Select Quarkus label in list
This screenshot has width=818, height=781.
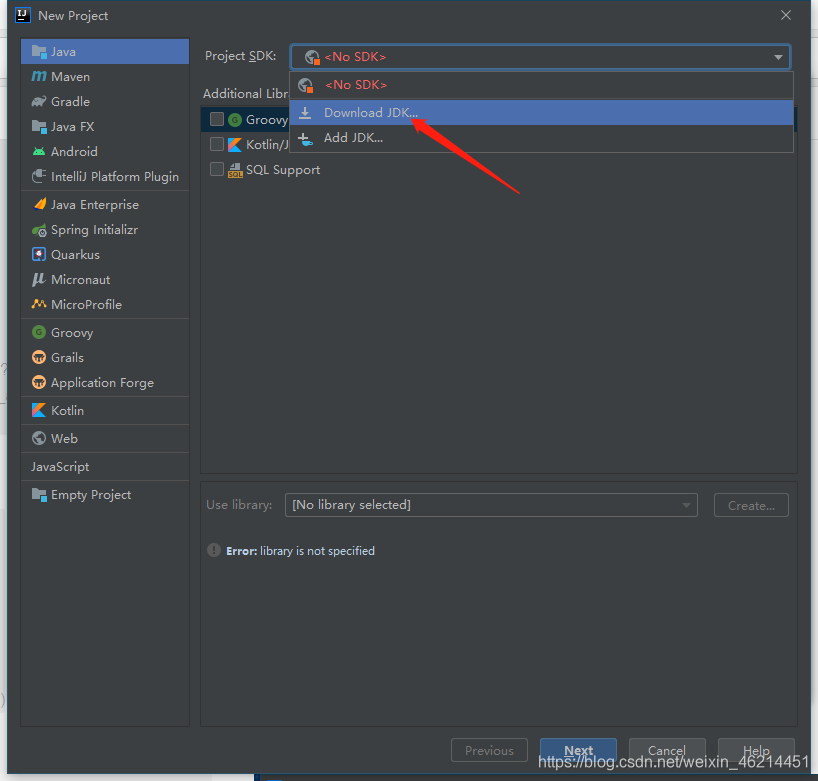75,255
